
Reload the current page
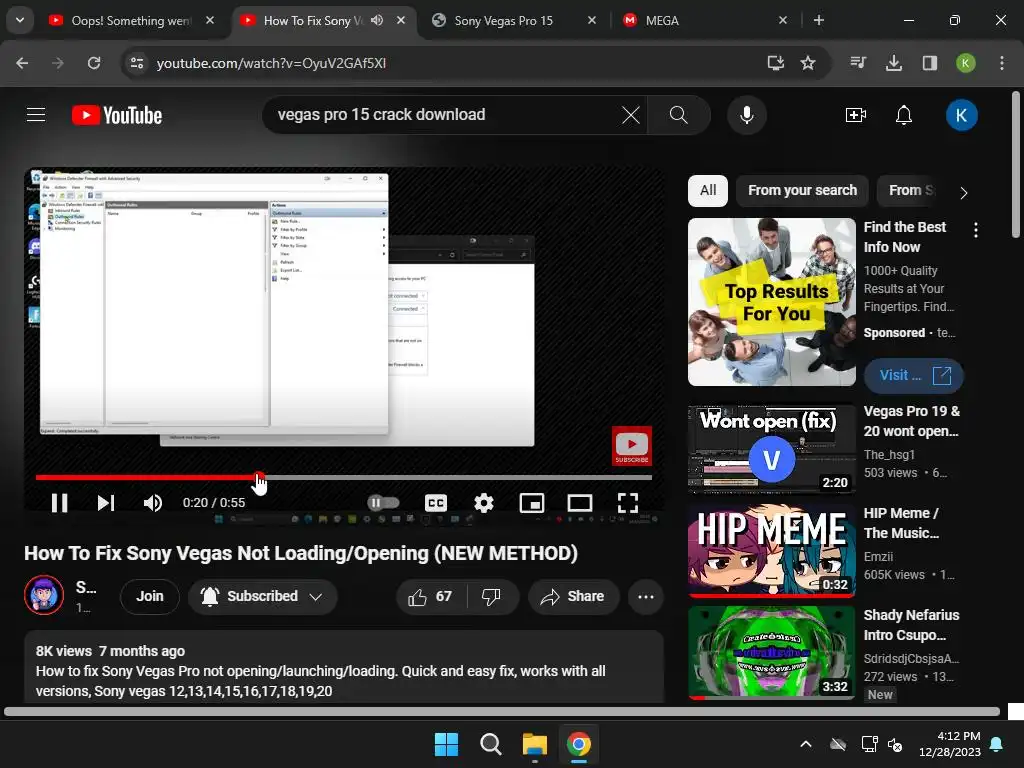coord(94,63)
